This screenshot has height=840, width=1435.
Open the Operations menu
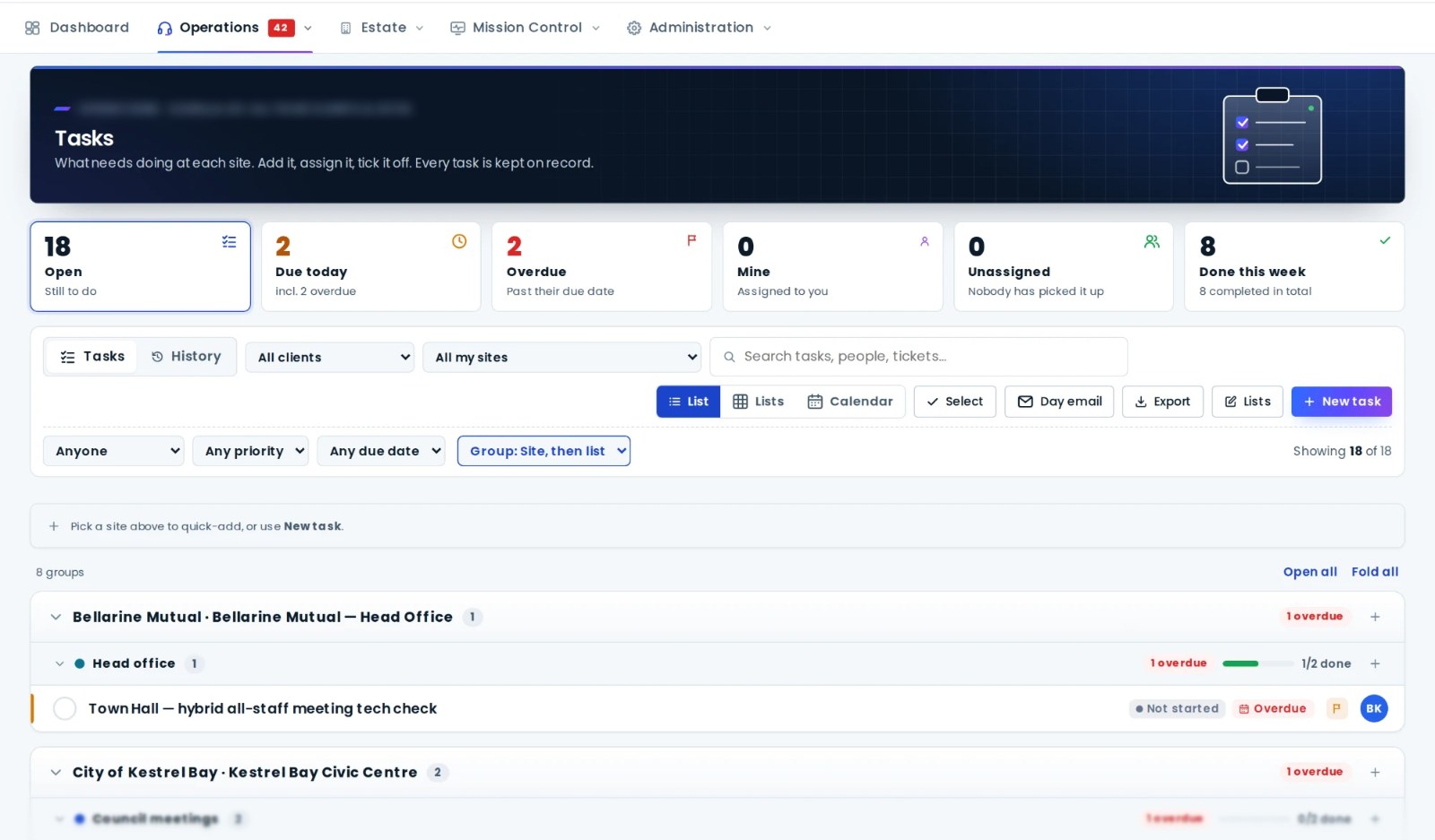pyautogui.click(x=235, y=28)
